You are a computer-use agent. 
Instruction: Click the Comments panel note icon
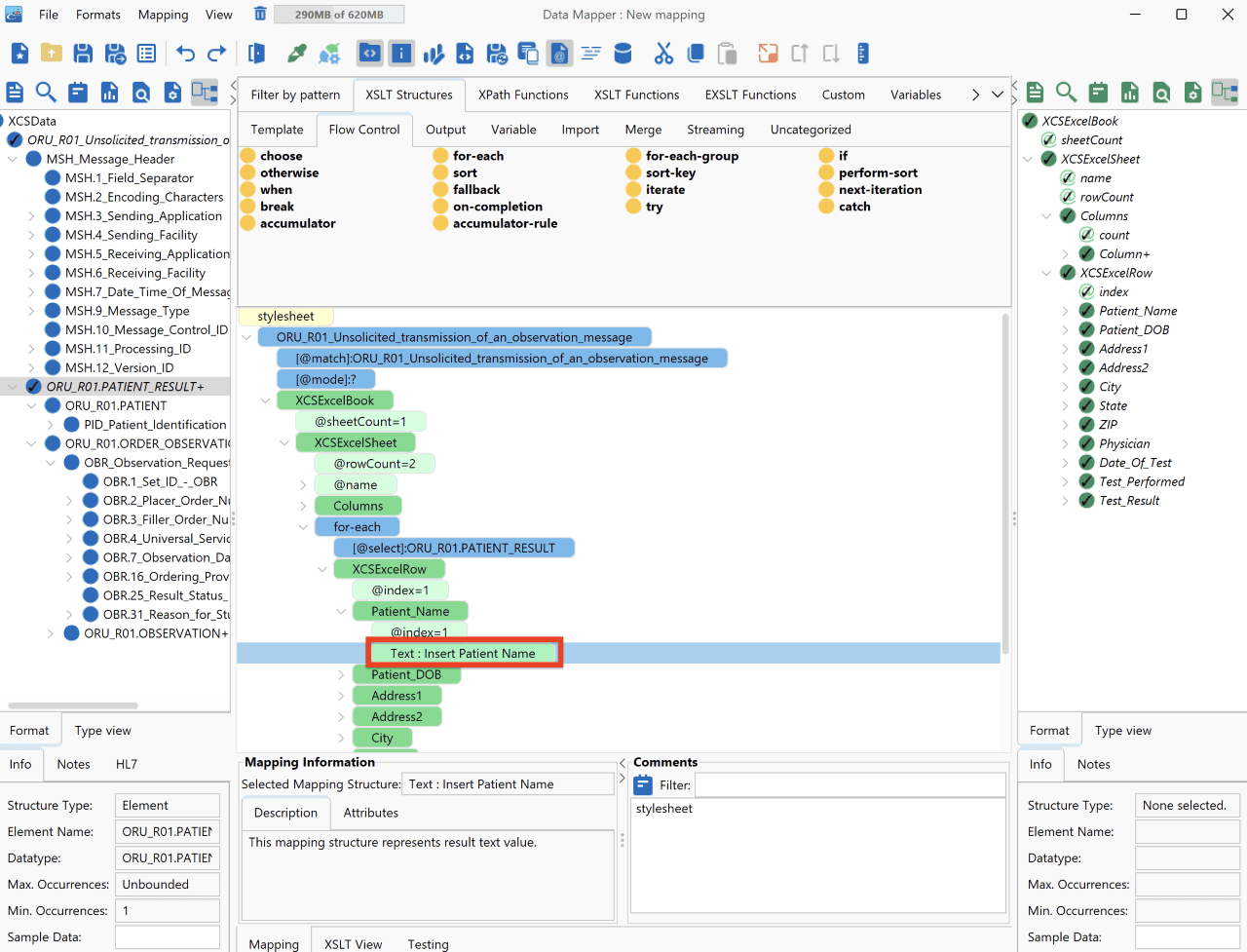(x=643, y=785)
